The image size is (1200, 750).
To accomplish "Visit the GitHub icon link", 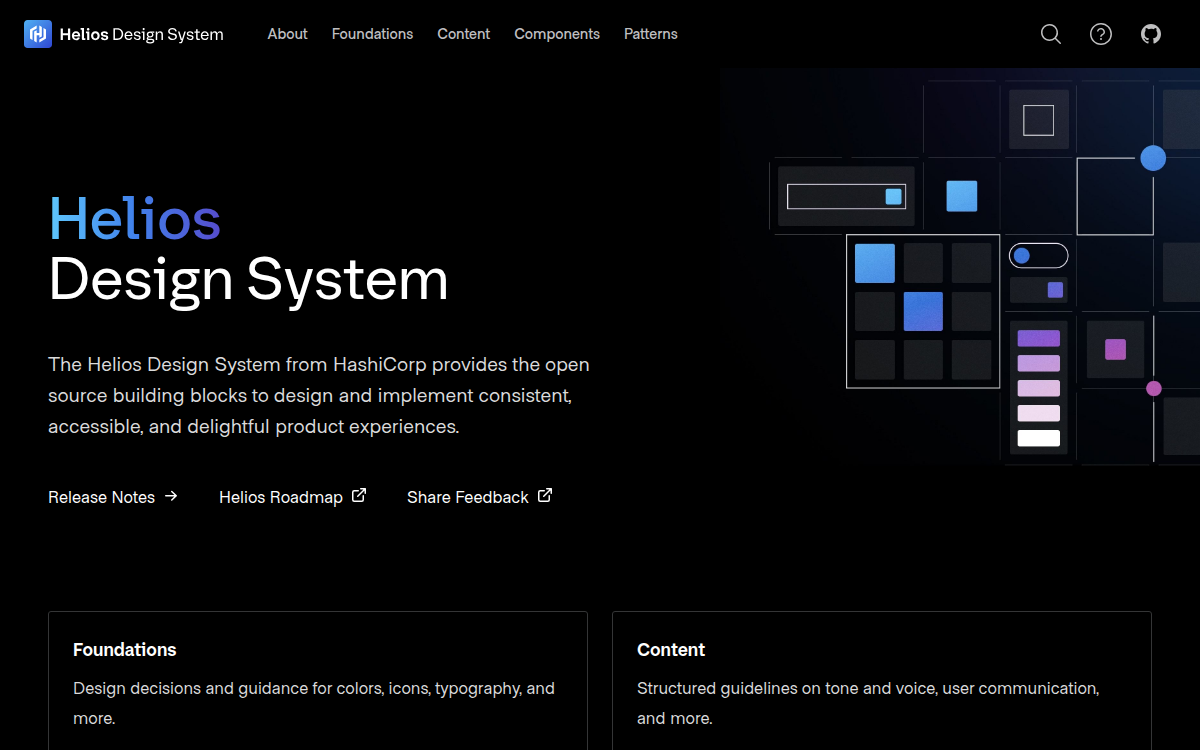I will tap(1151, 34).
